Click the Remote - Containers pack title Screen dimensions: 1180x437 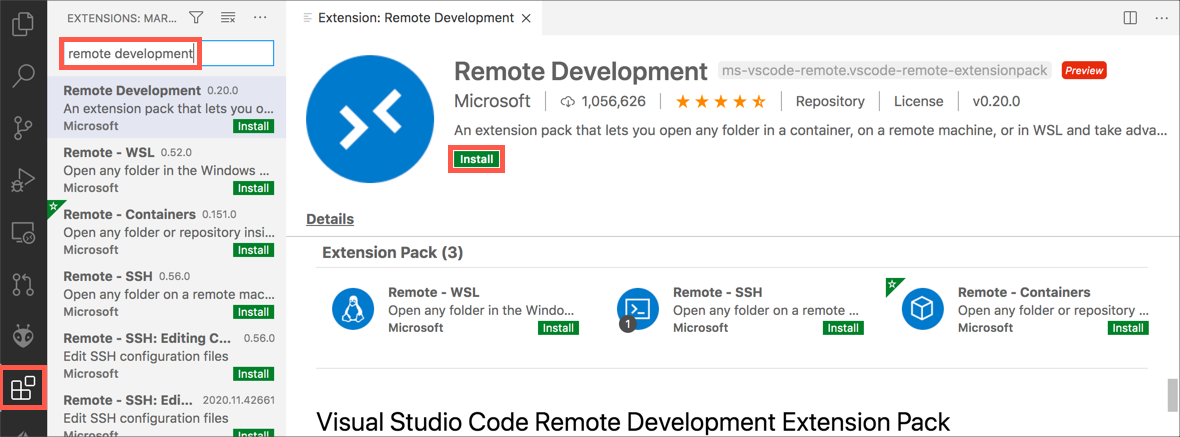1024,292
